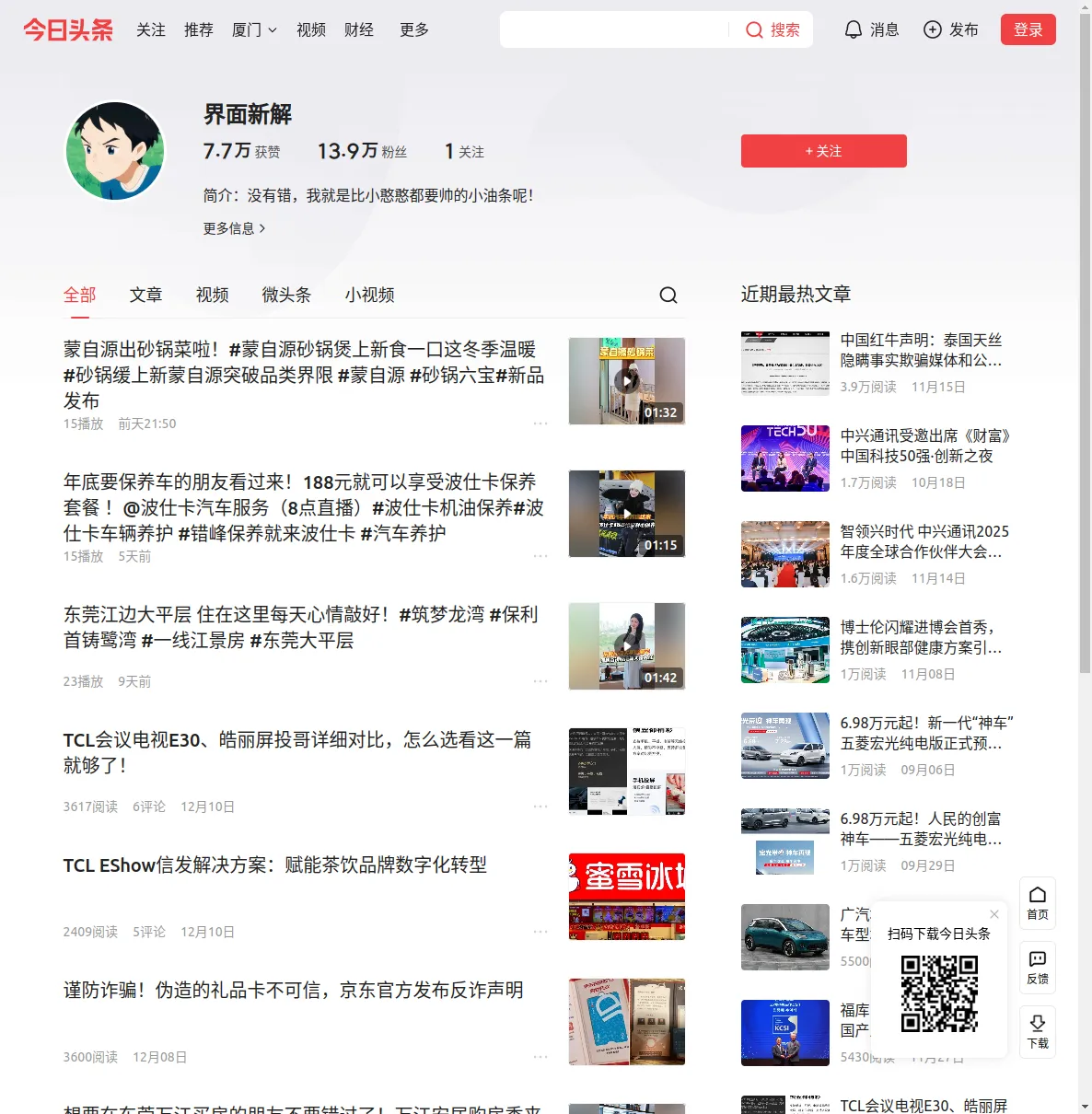Click the 搜索 search button text
The image size is (1092, 1114).
coord(785,29)
